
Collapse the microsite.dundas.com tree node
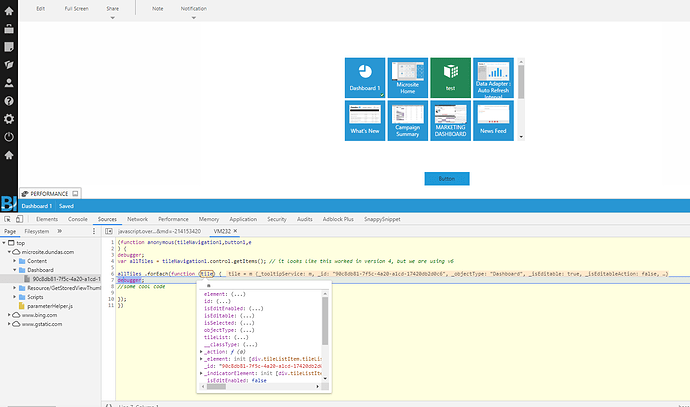[9, 252]
